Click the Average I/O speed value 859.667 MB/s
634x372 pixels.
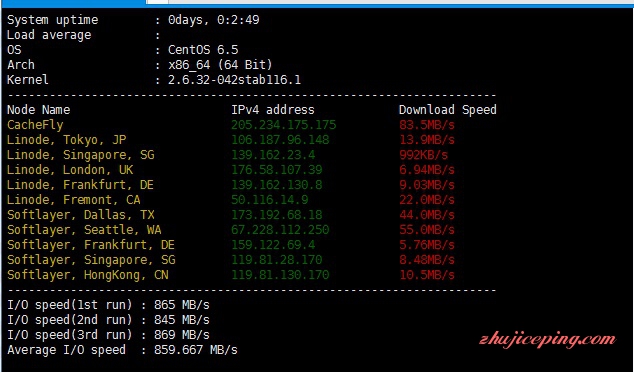196,350
